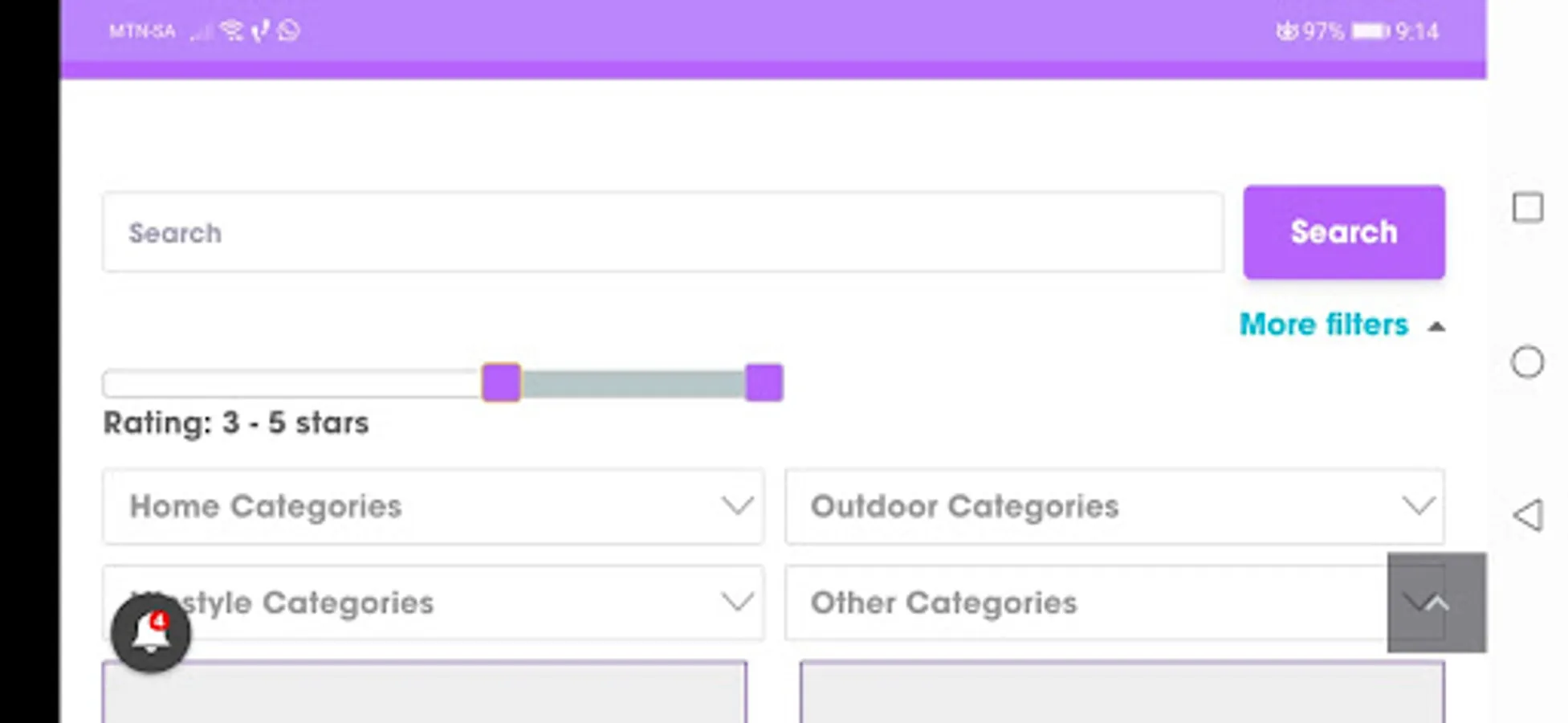Screen dimensions: 1568x723
Task: Tap the Wi-Fi status bar icon
Action: pyautogui.click(x=231, y=31)
